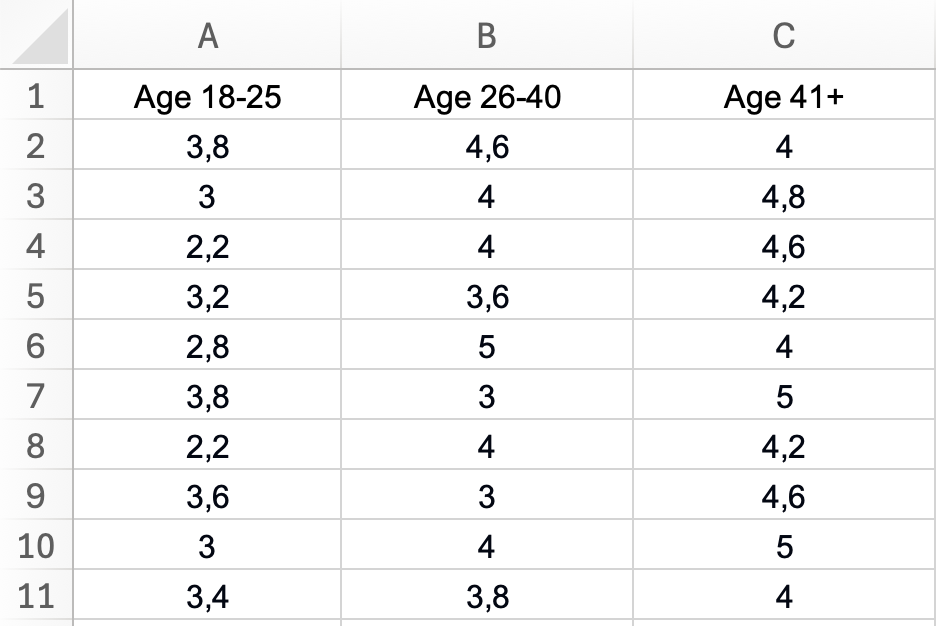Viewport: 936px width, 626px height.
Task: Click the 'Age 41+' header cell
Action: coord(784,97)
